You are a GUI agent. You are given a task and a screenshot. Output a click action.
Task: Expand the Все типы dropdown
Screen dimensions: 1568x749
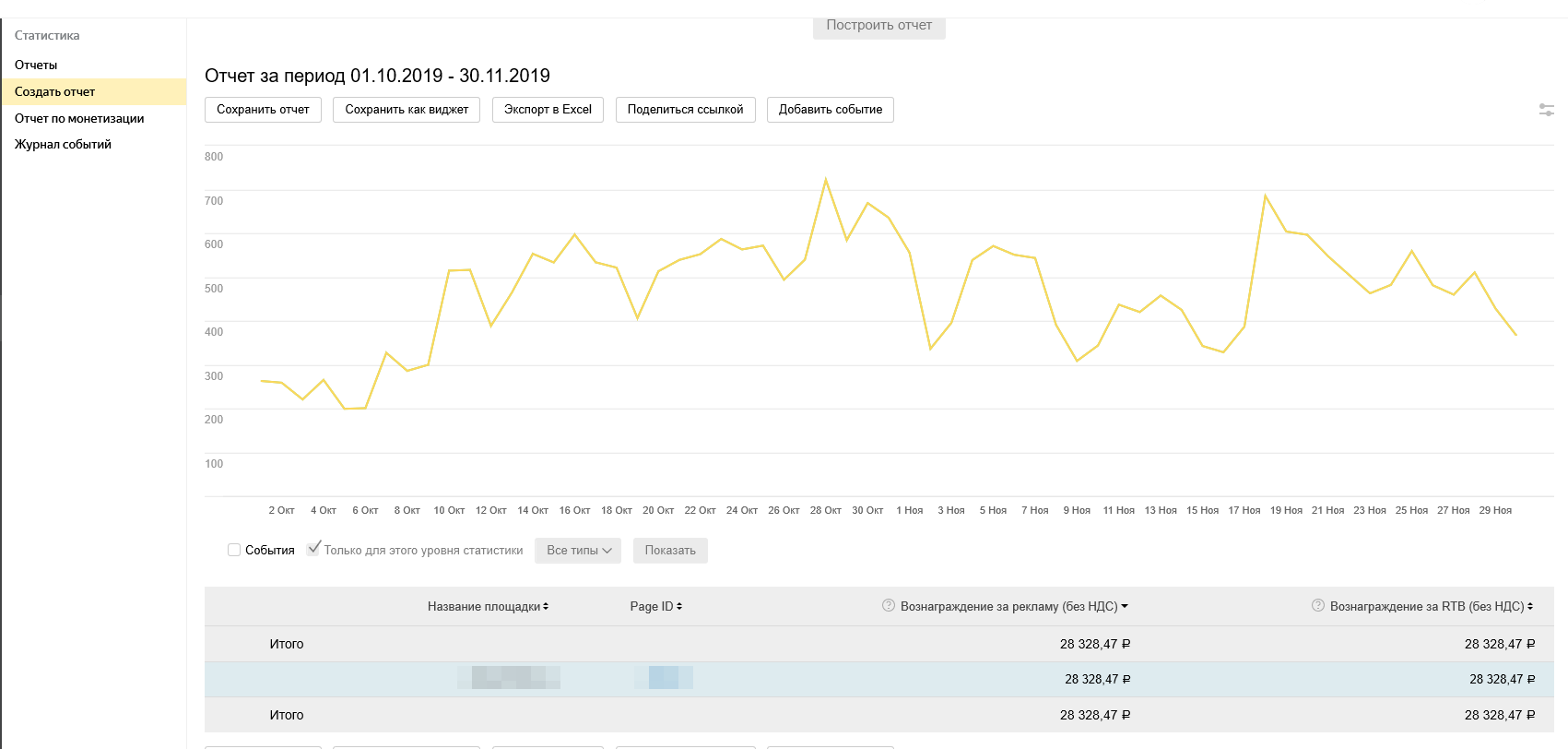[578, 551]
